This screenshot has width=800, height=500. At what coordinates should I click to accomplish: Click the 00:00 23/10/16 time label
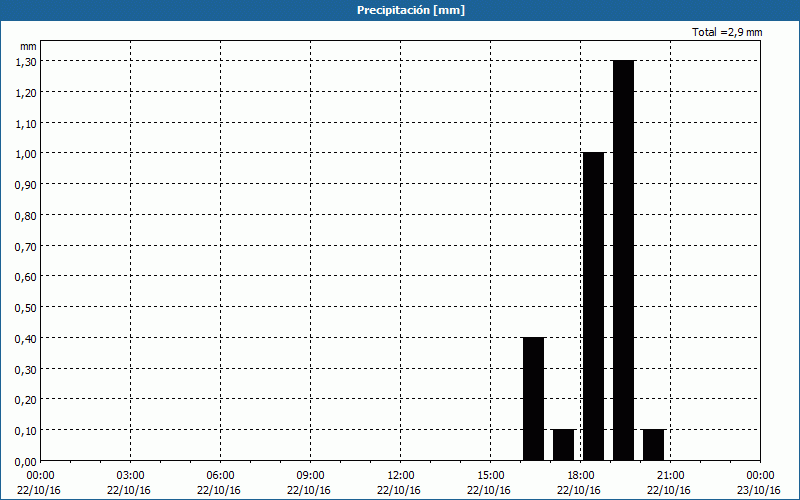tap(760, 483)
